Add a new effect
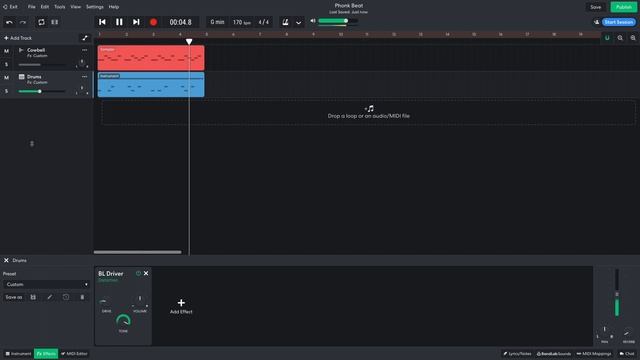The width and height of the screenshot is (640, 360). click(181, 306)
